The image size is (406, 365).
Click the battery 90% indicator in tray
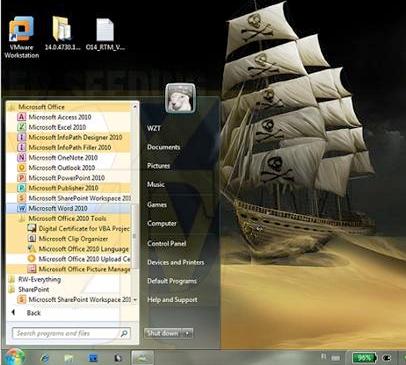coord(364,358)
